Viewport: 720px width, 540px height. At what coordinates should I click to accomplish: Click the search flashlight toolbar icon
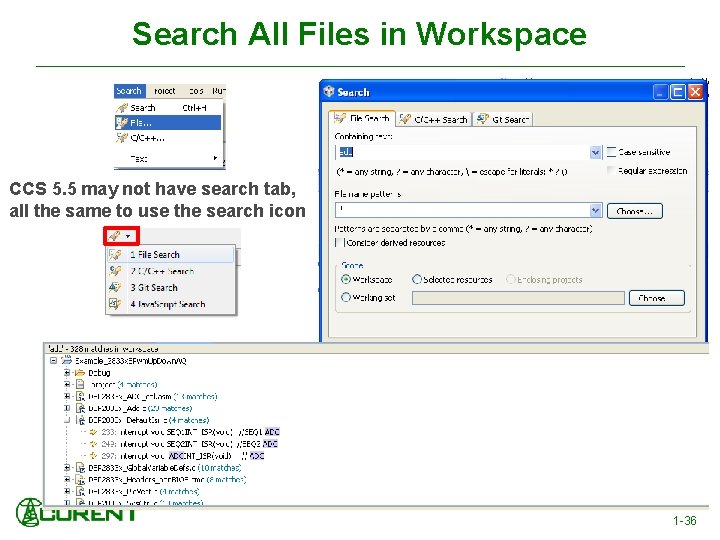coord(114,236)
